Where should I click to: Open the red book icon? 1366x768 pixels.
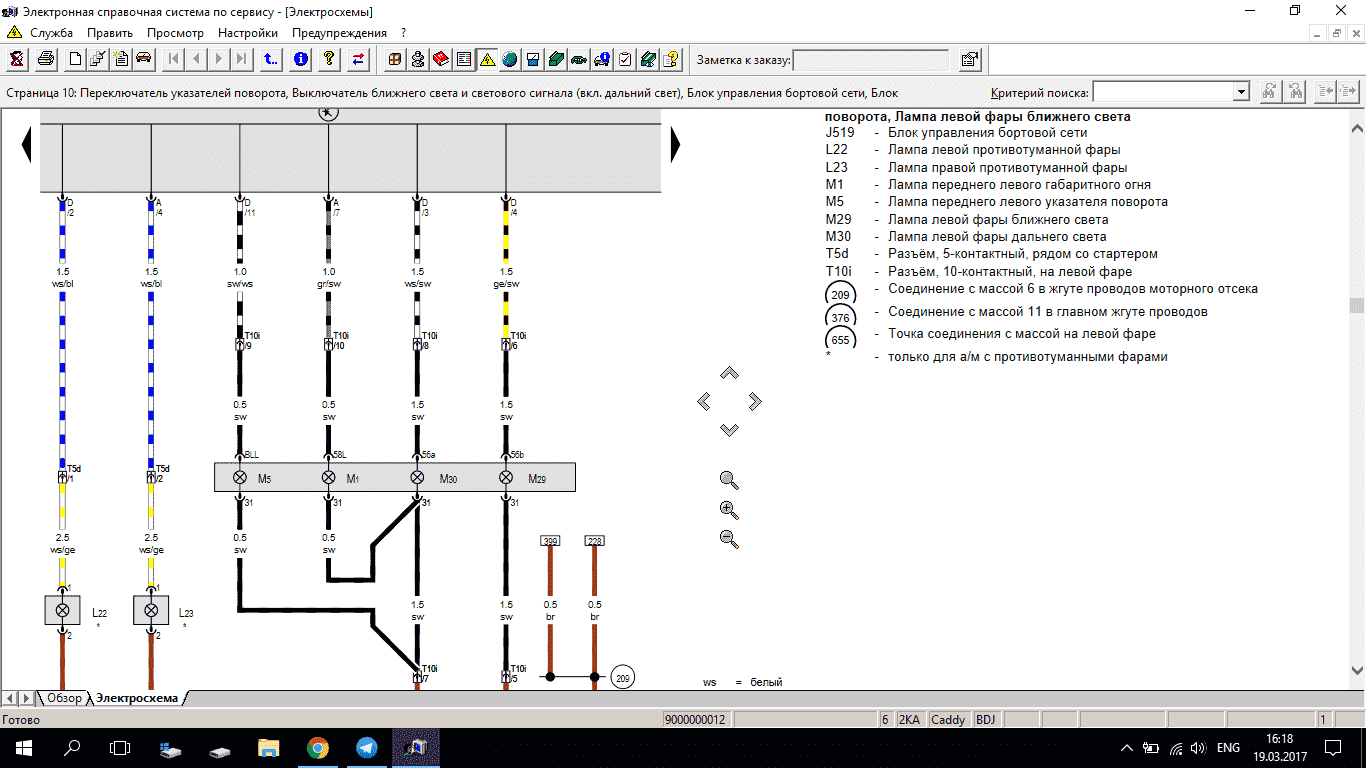[x=441, y=59]
